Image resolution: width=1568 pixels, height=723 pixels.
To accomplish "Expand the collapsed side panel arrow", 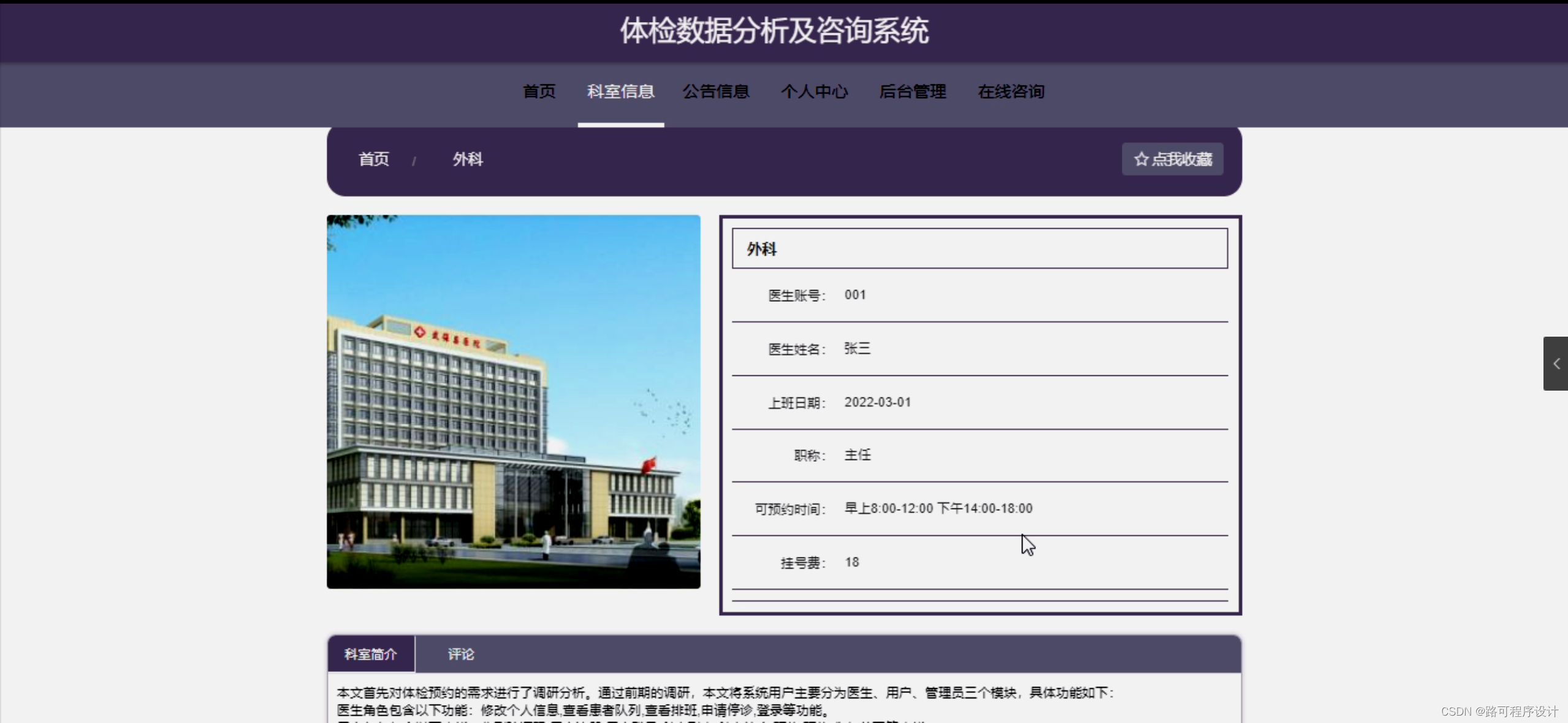I will pos(1556,364).
